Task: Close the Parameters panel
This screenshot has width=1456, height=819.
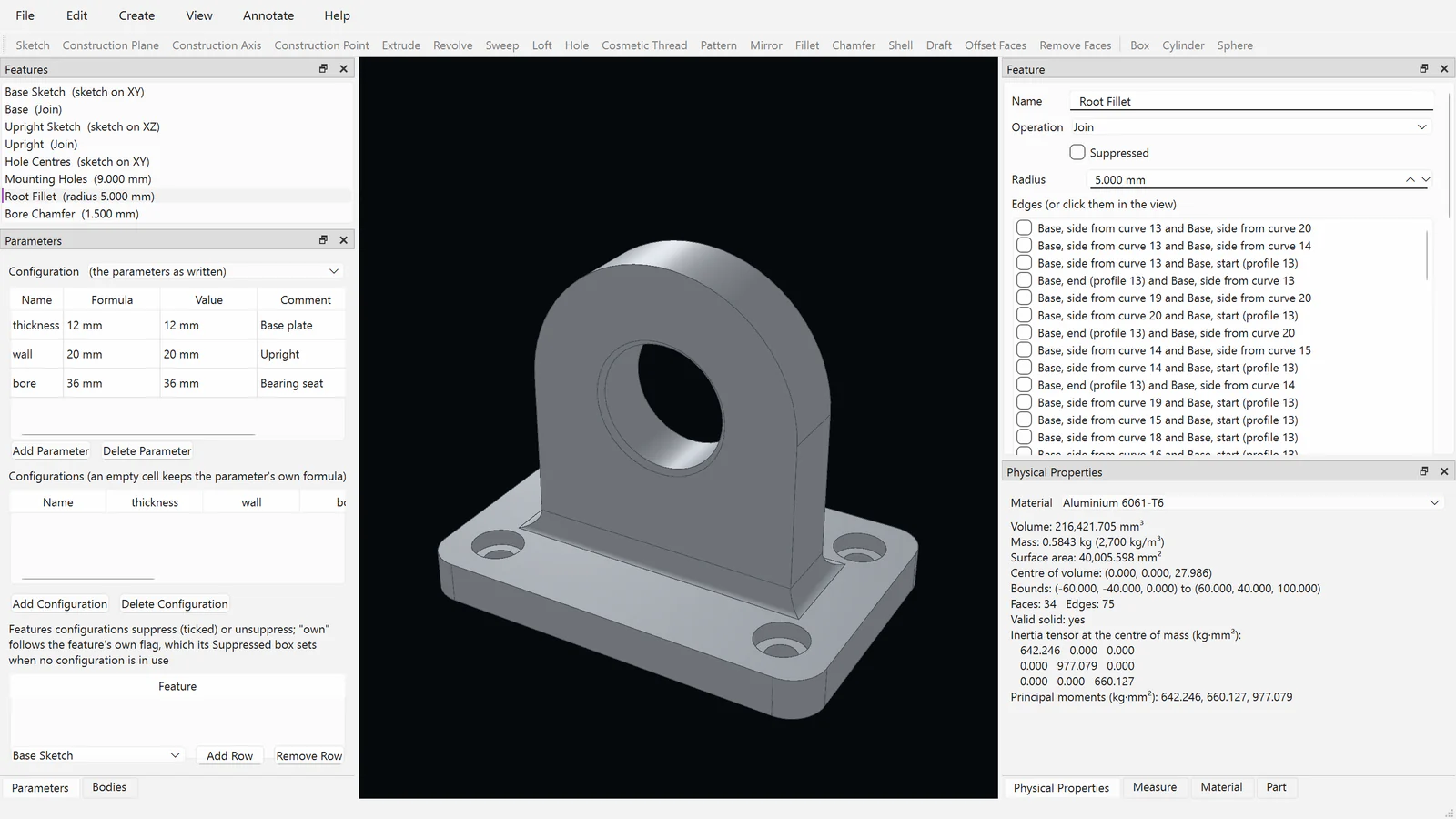Action: click(343, 240)
